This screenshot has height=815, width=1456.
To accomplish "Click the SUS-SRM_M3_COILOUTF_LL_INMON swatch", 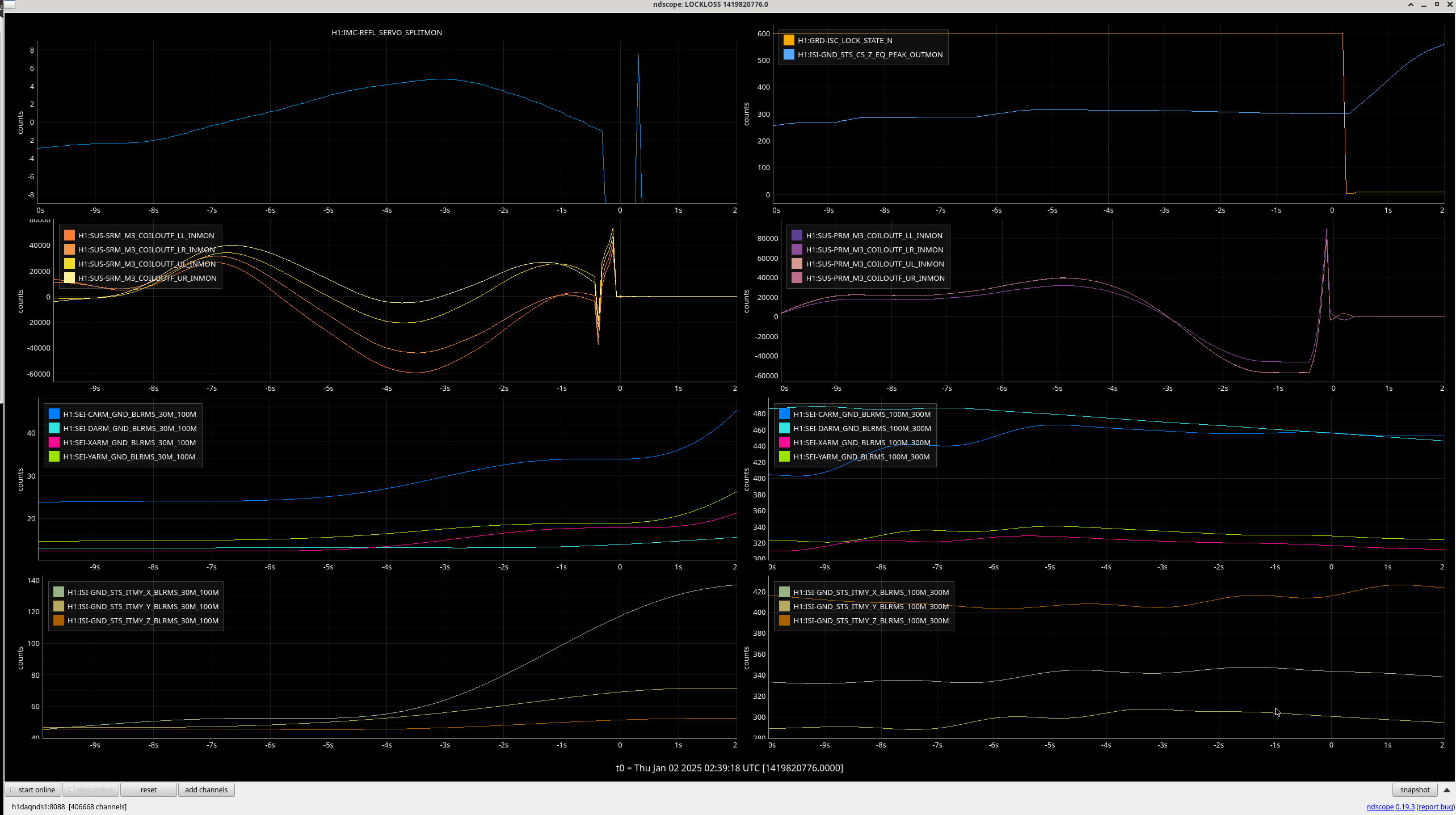I will click(69, 235).
